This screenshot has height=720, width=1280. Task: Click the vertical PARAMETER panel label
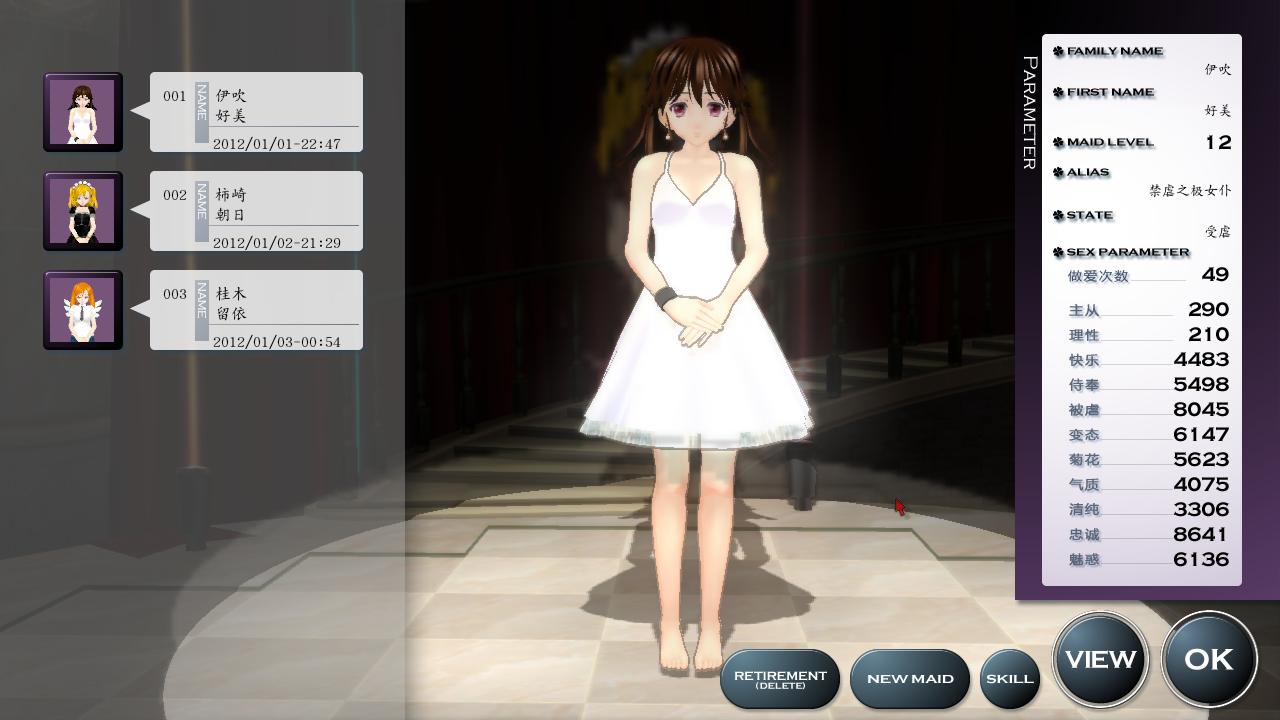pos(1030,113)
